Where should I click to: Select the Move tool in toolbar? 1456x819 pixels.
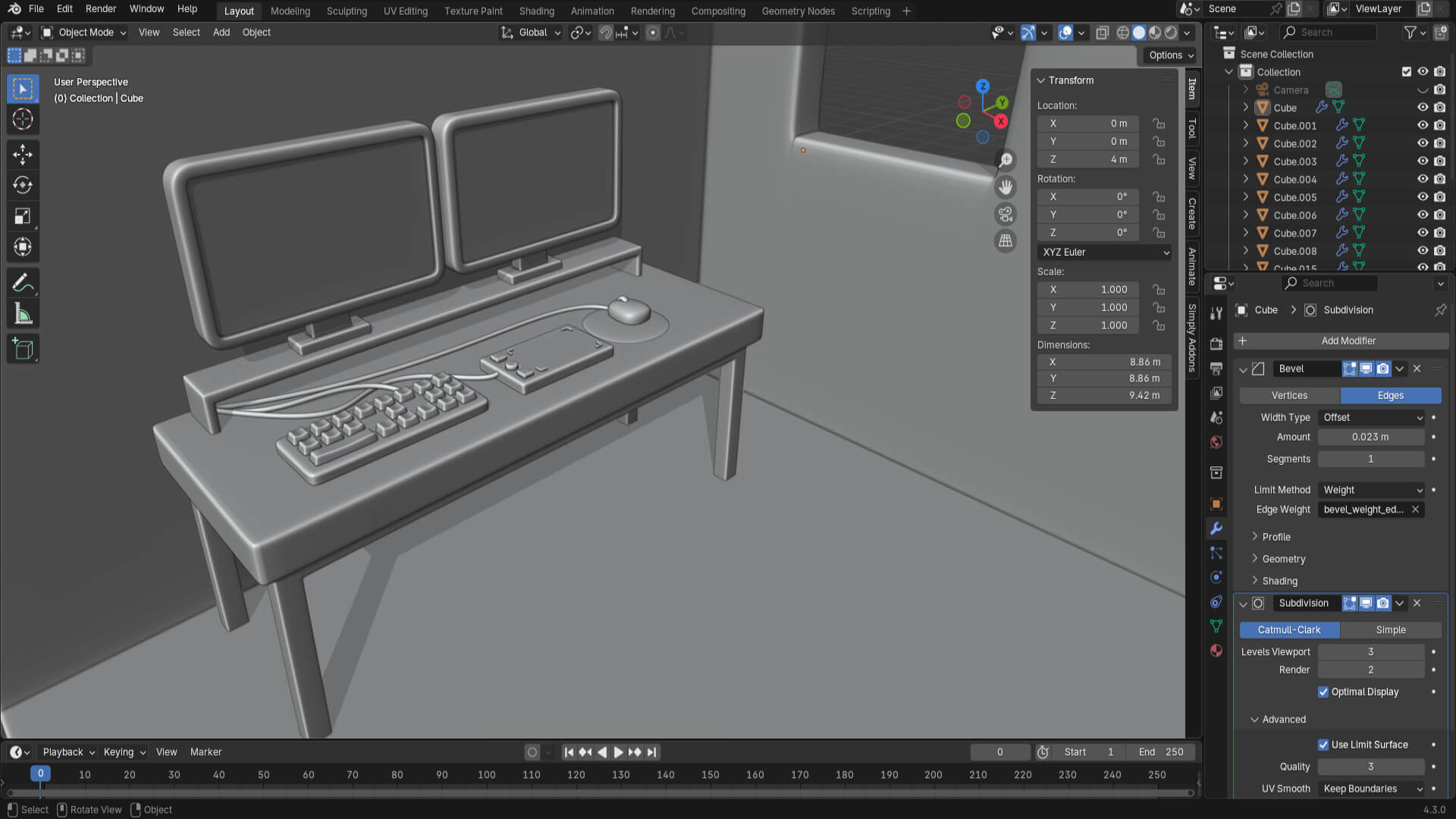click(x=23, y=154)
